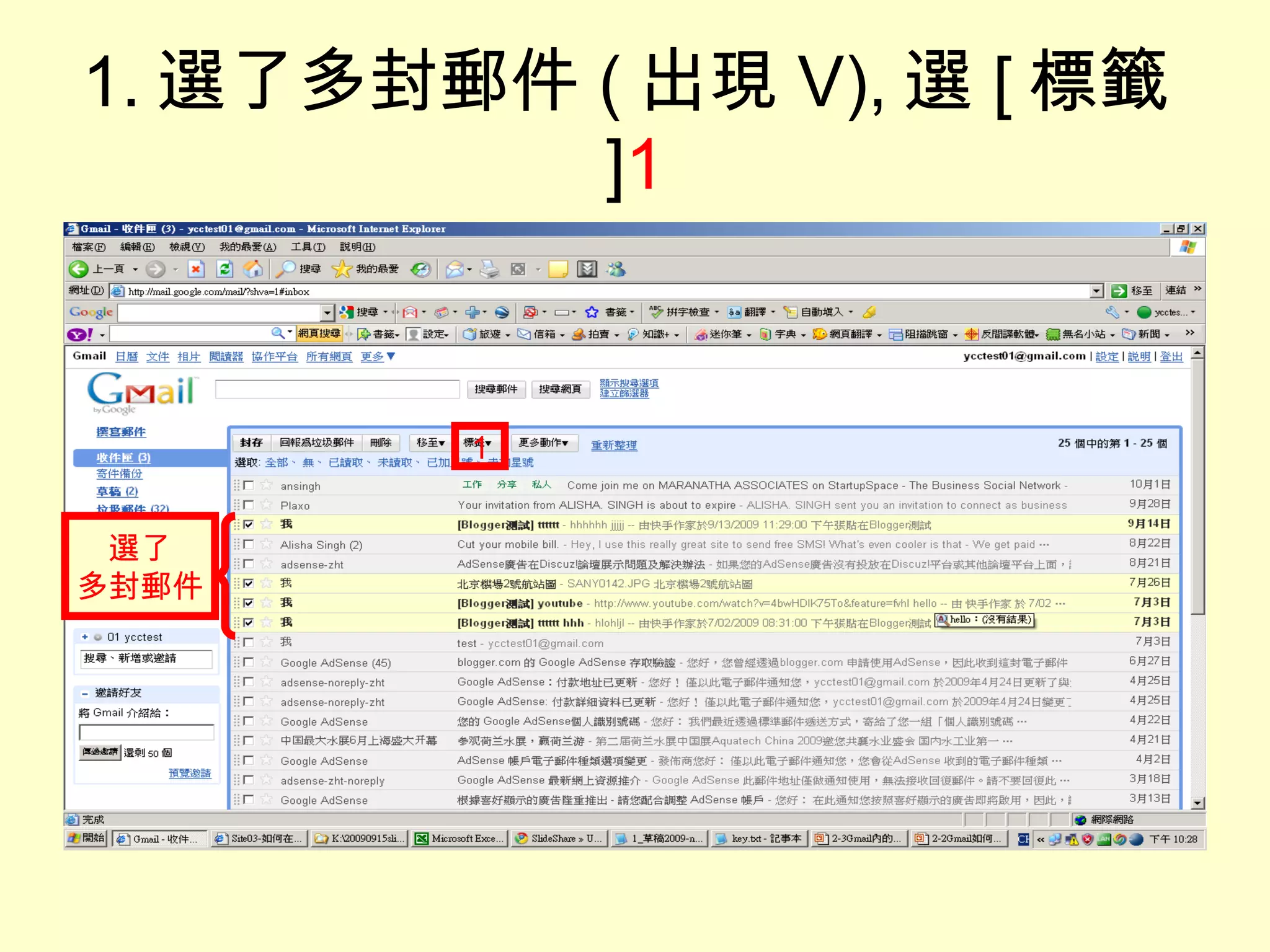The image size is (1270, 952).
Task: Click the IE print icon
Action: (489, 269)
